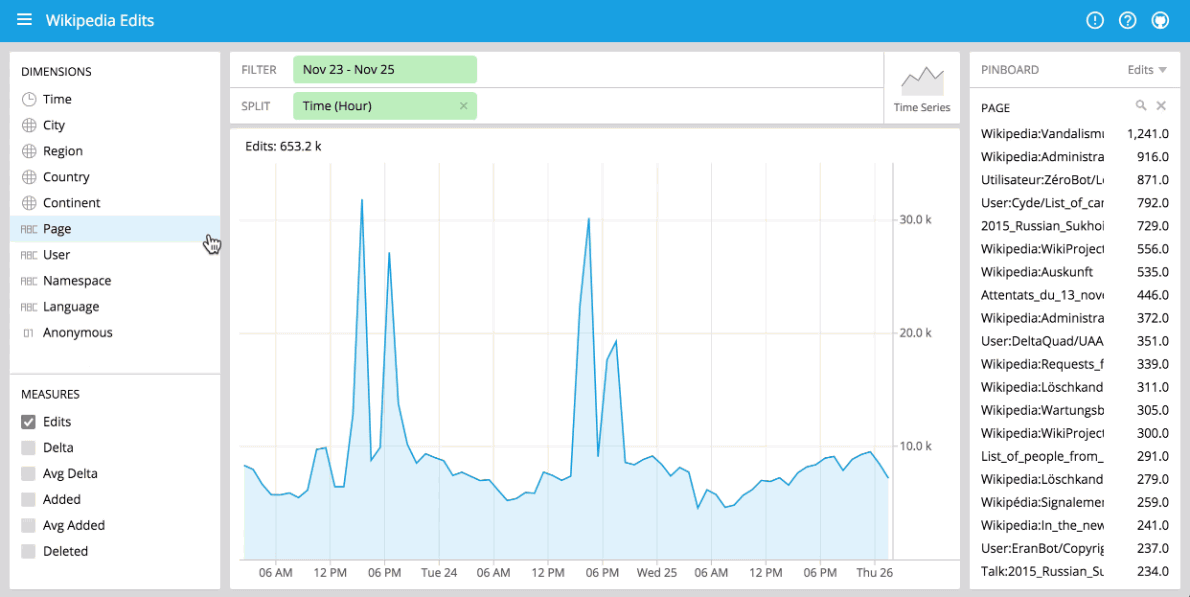This screenshot has height=597, width=1190.
Task: Click the ABC icon beside Language
Action: 29,306
